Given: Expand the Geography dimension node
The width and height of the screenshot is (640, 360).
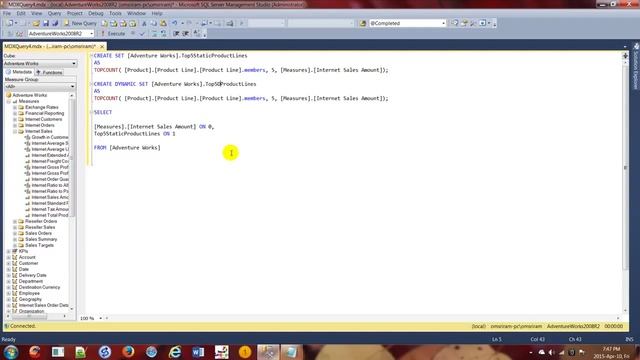Looking at the screenshot, I should coord(9,299).
